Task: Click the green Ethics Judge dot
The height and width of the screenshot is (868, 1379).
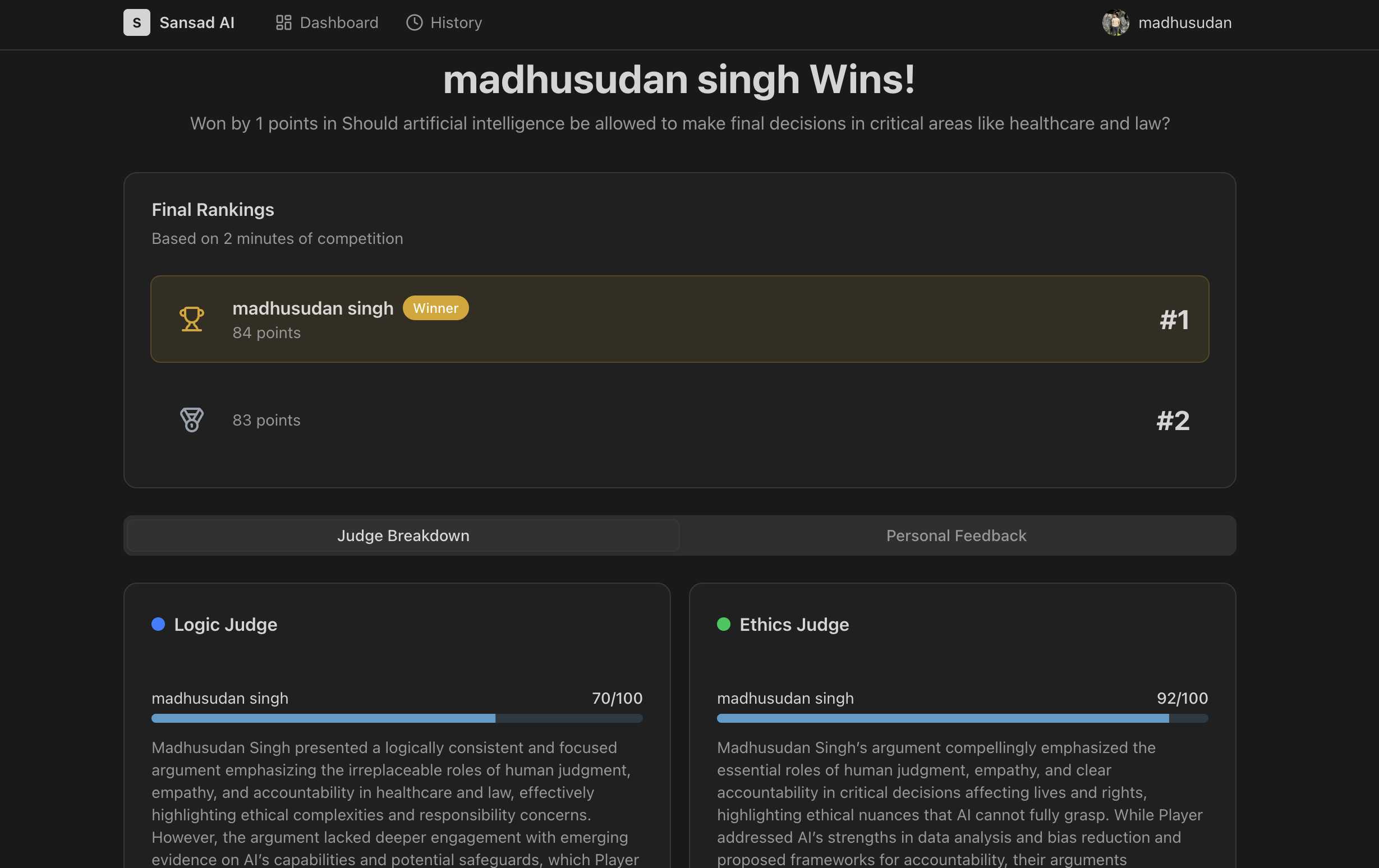Action: [x=723, y=624]
